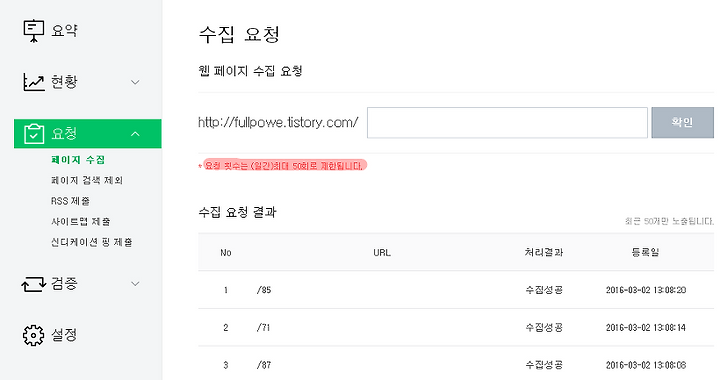Open 신디케이션 핑 제출 submenu item
The width and height of the screenshot is (720, 380).
coord(92,242)
